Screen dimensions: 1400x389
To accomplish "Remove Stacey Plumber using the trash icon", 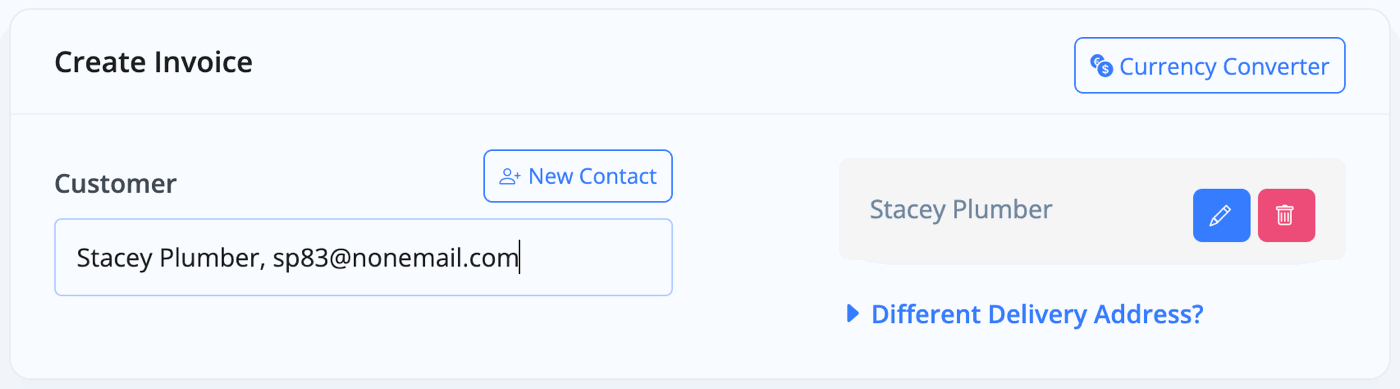I will [x=1286, y=215].
